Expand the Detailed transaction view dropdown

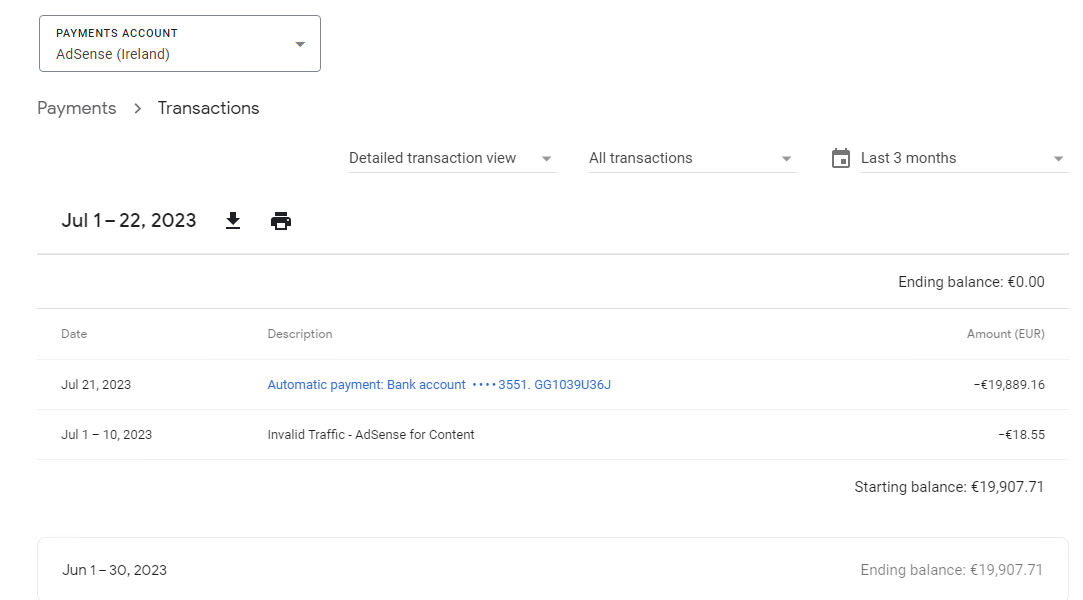point(452,158)
